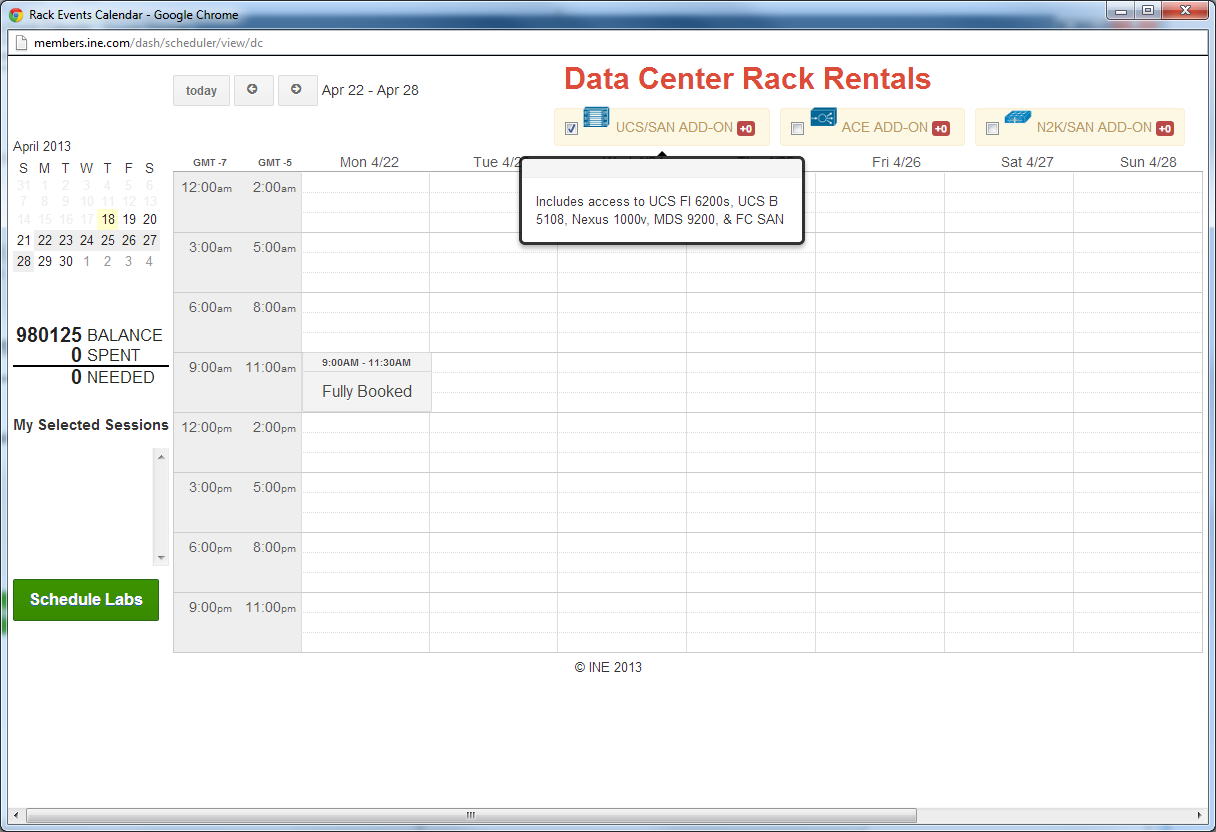
Task: Click the 9:00AM - 11:30AM session header
Action: tap(366, 362)
